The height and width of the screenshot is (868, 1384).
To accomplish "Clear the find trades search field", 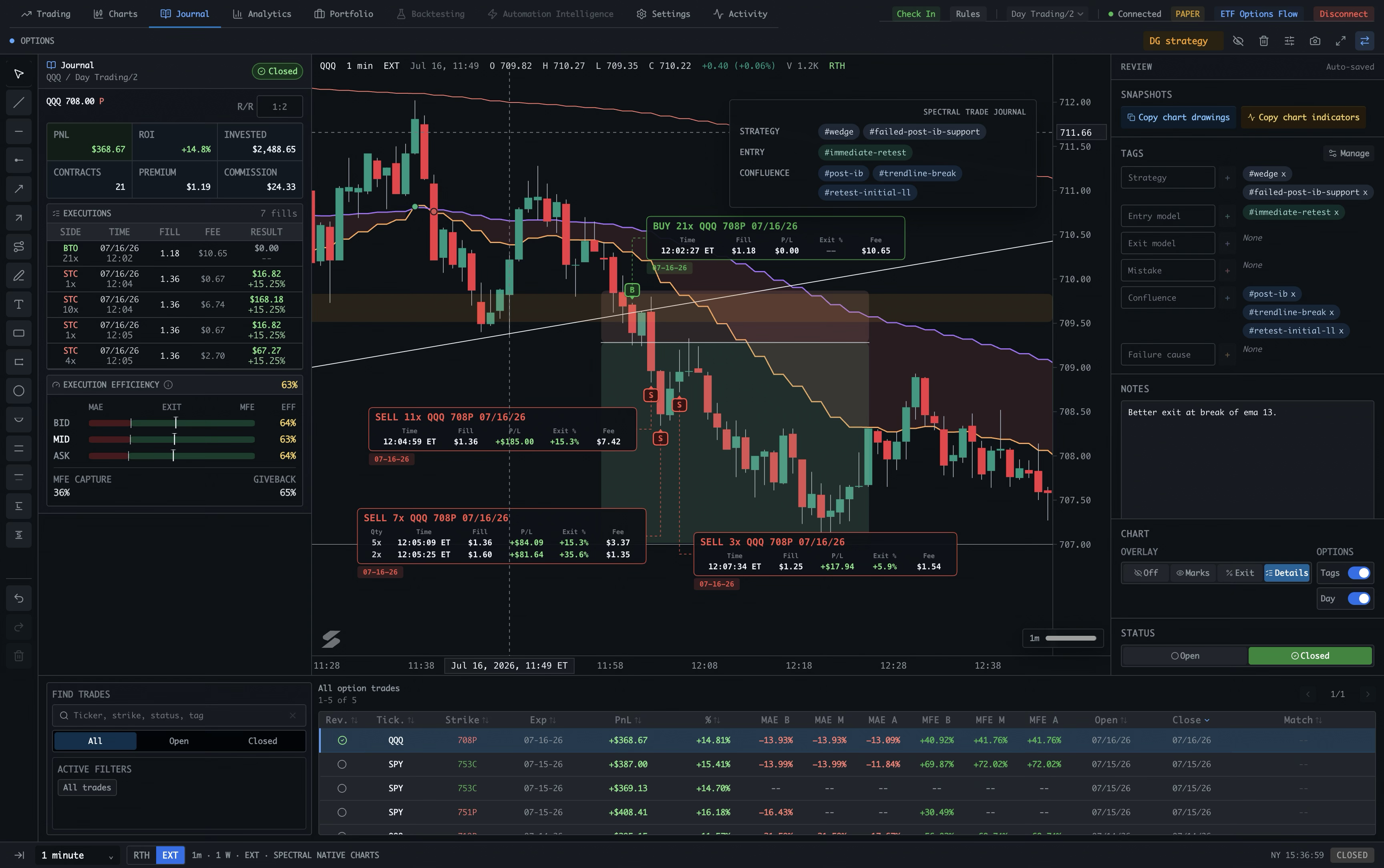I will coord(293,715).
